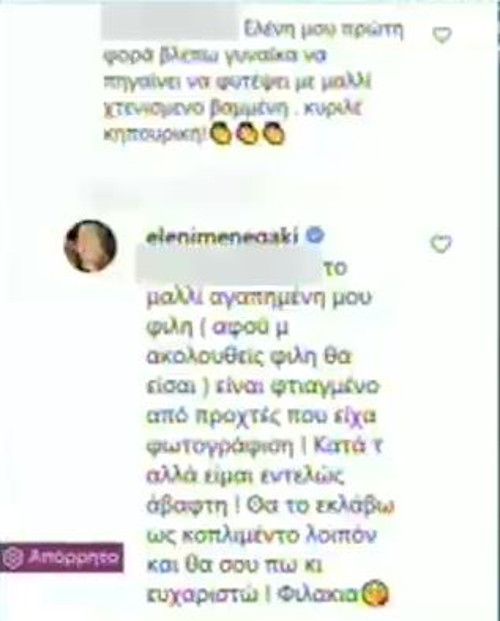Click the leftmost clapping emoji after κηπουρική
Viewport: 500px width, 621px height.
(x=221, y=135)
